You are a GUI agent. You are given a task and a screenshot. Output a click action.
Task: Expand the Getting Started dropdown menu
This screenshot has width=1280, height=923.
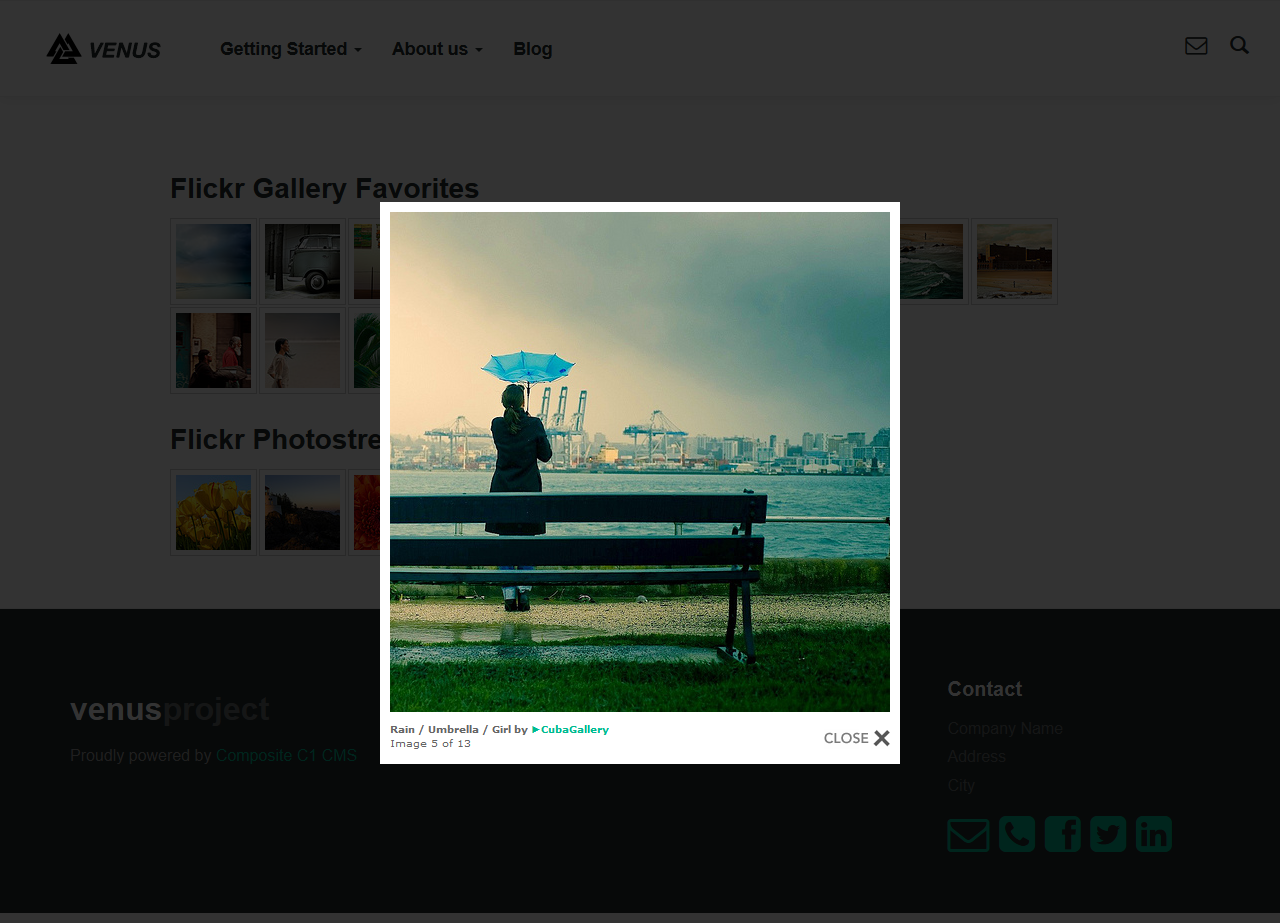click(x=290, y=49)
